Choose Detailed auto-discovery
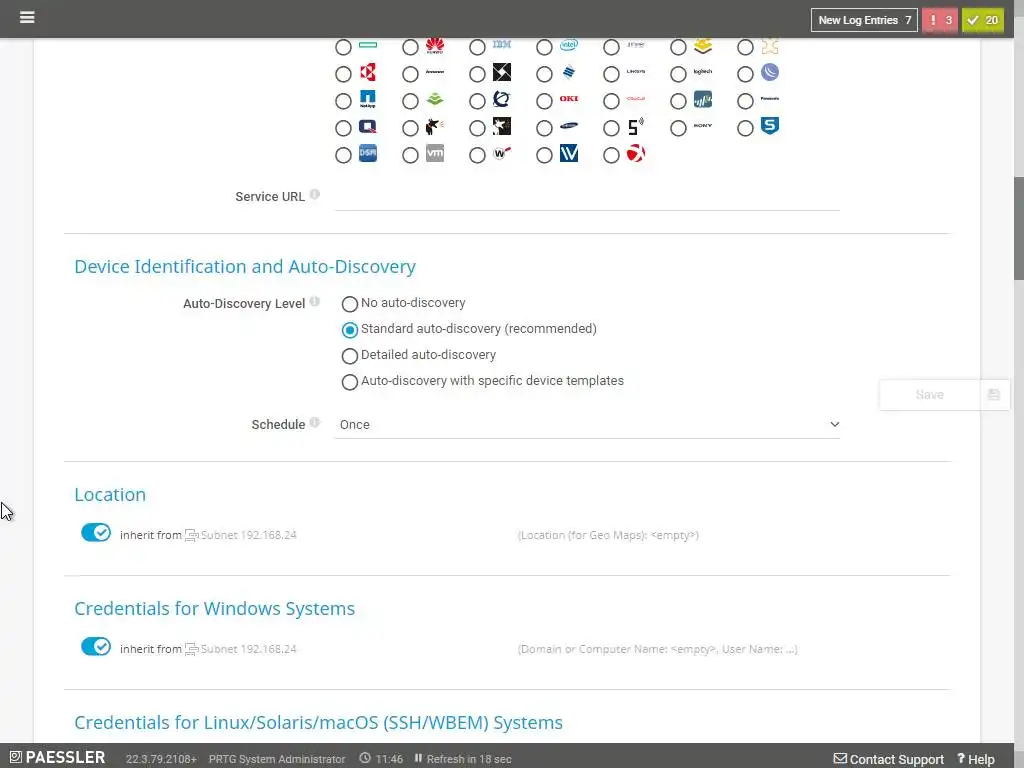Image resolution: width=1024 pixels, height=768 pixels. [x=349, y=356]
